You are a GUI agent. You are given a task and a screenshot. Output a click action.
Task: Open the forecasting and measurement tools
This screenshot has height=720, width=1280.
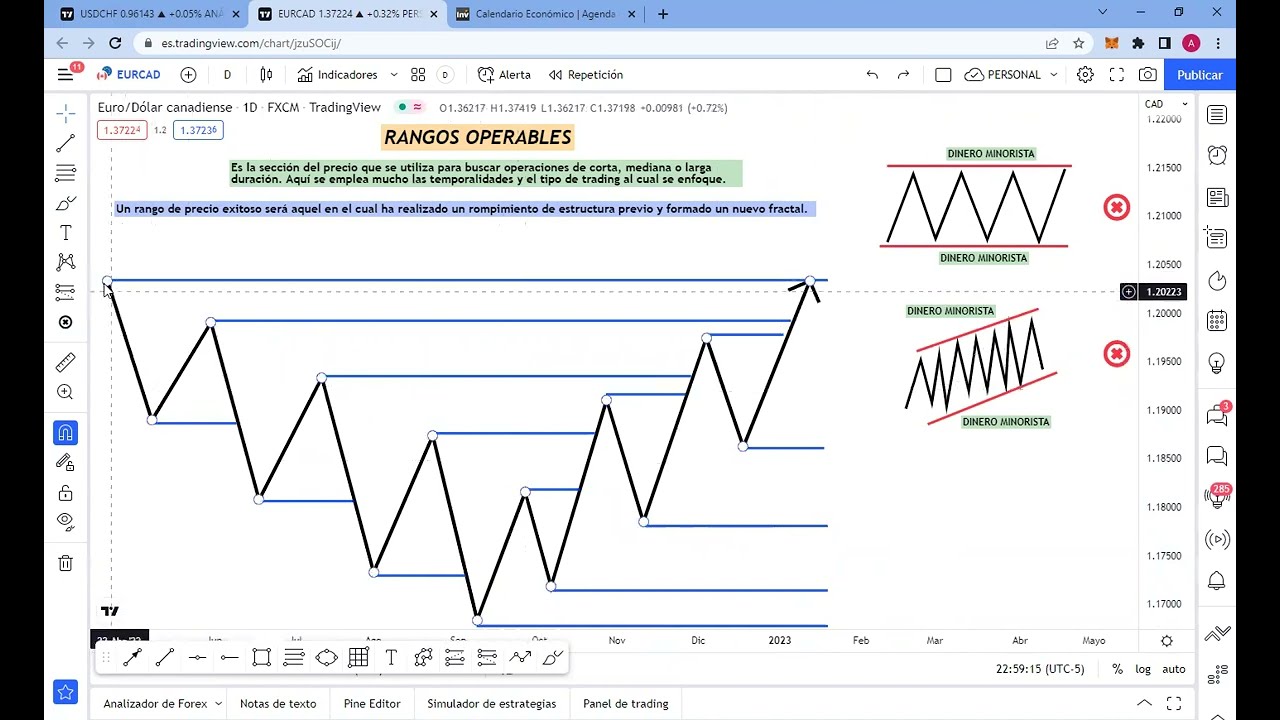66,292
